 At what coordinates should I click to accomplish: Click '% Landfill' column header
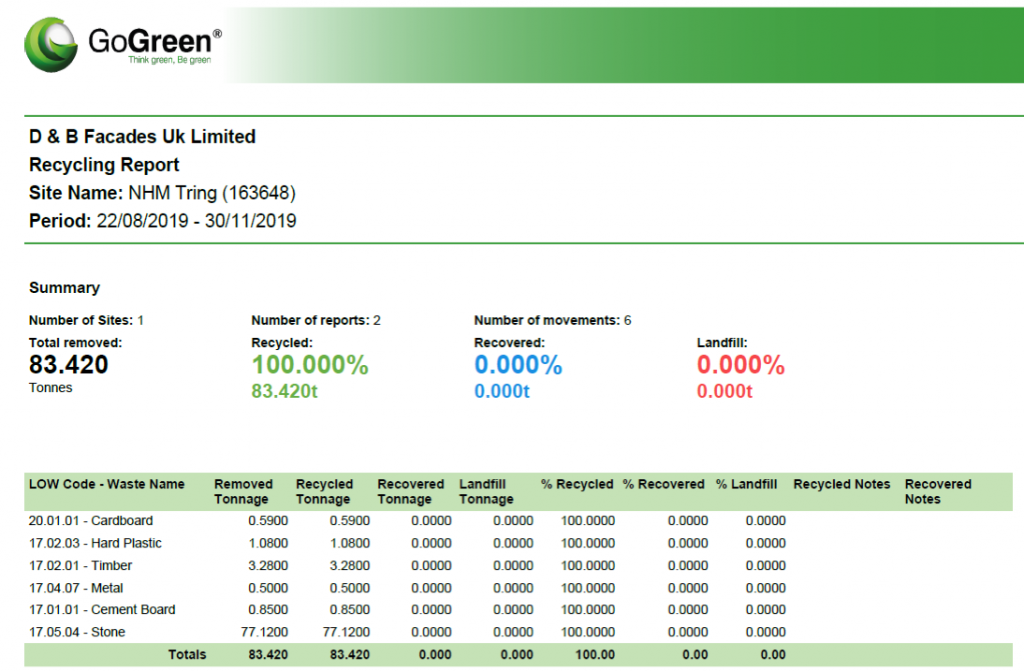coord(746,484)
